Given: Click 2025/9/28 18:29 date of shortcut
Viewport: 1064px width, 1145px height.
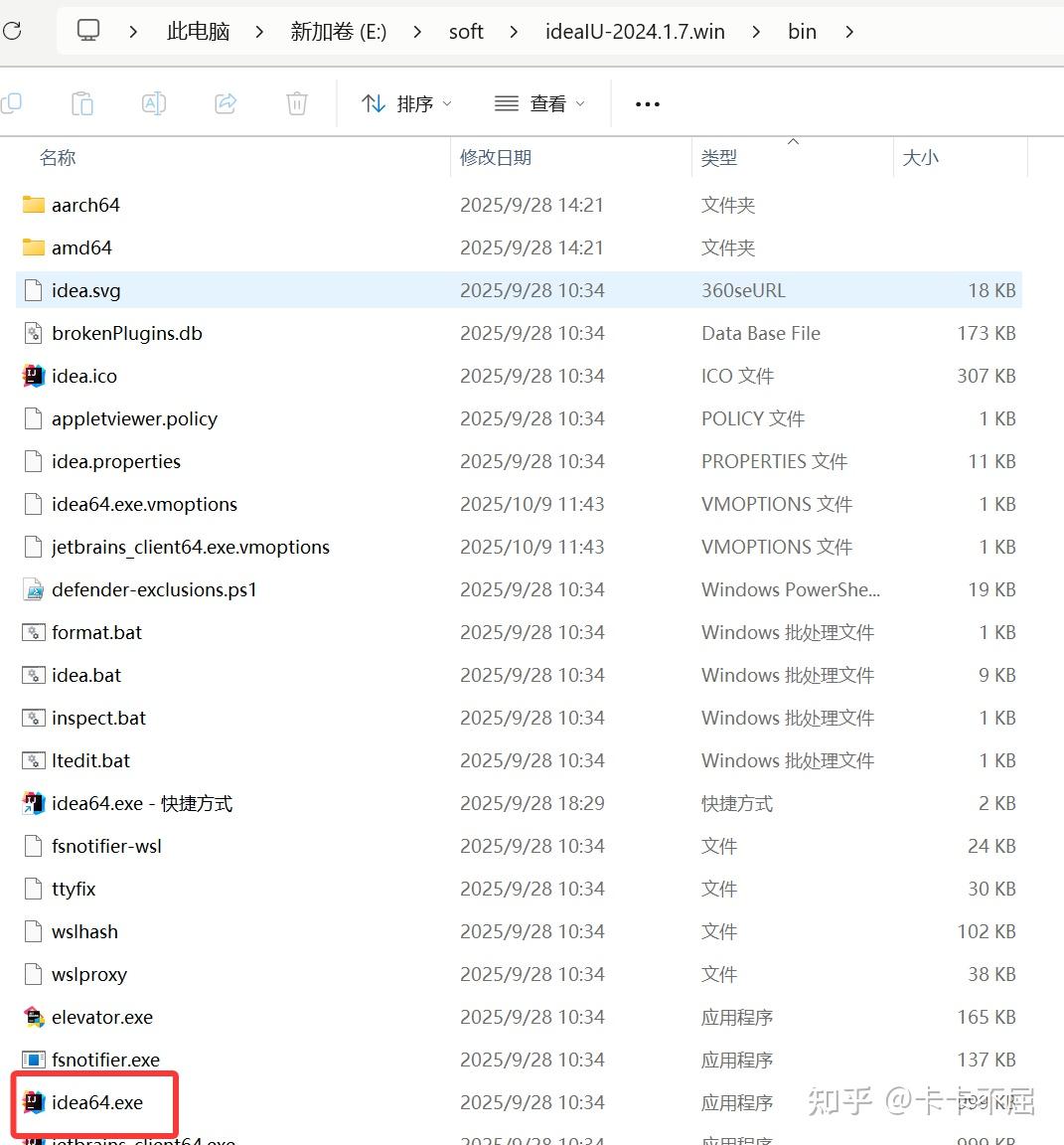Looking at the screenshot, I should 532,803.
